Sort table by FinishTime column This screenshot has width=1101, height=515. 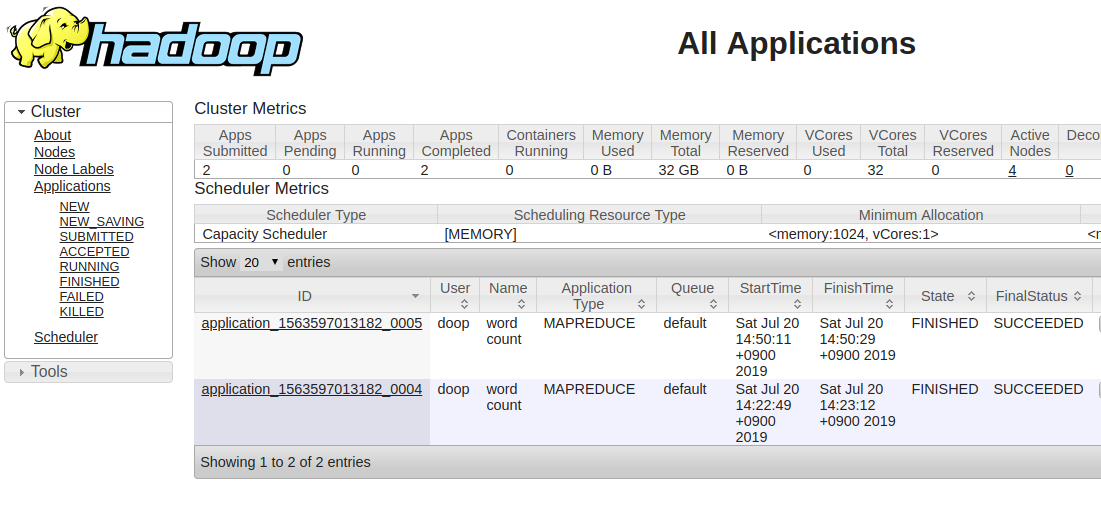858,296
